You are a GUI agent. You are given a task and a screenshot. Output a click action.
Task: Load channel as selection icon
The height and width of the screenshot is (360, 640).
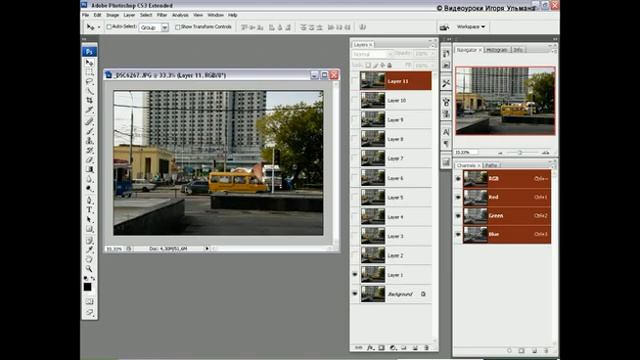click(x=509, y=351)
